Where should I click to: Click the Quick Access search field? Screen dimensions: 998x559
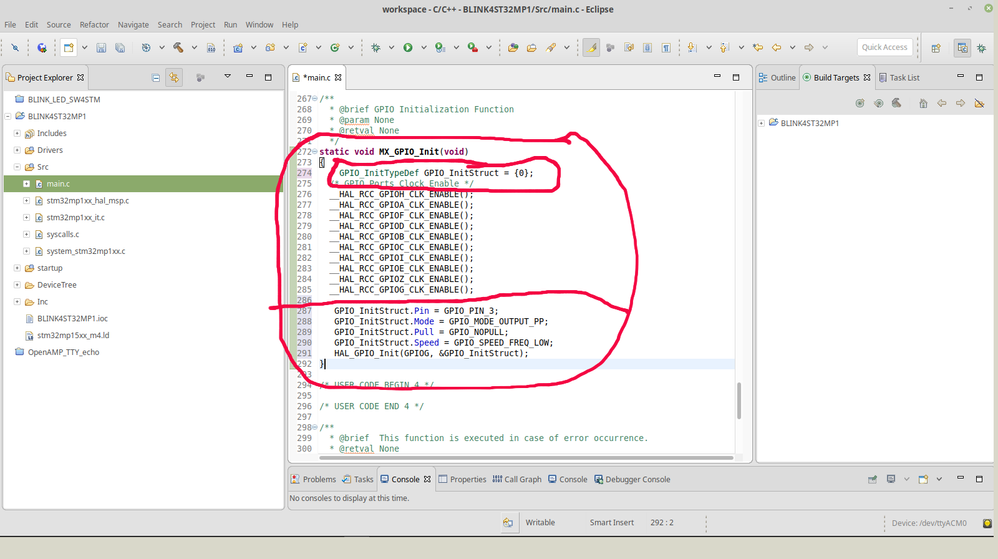tap(884, 47)
